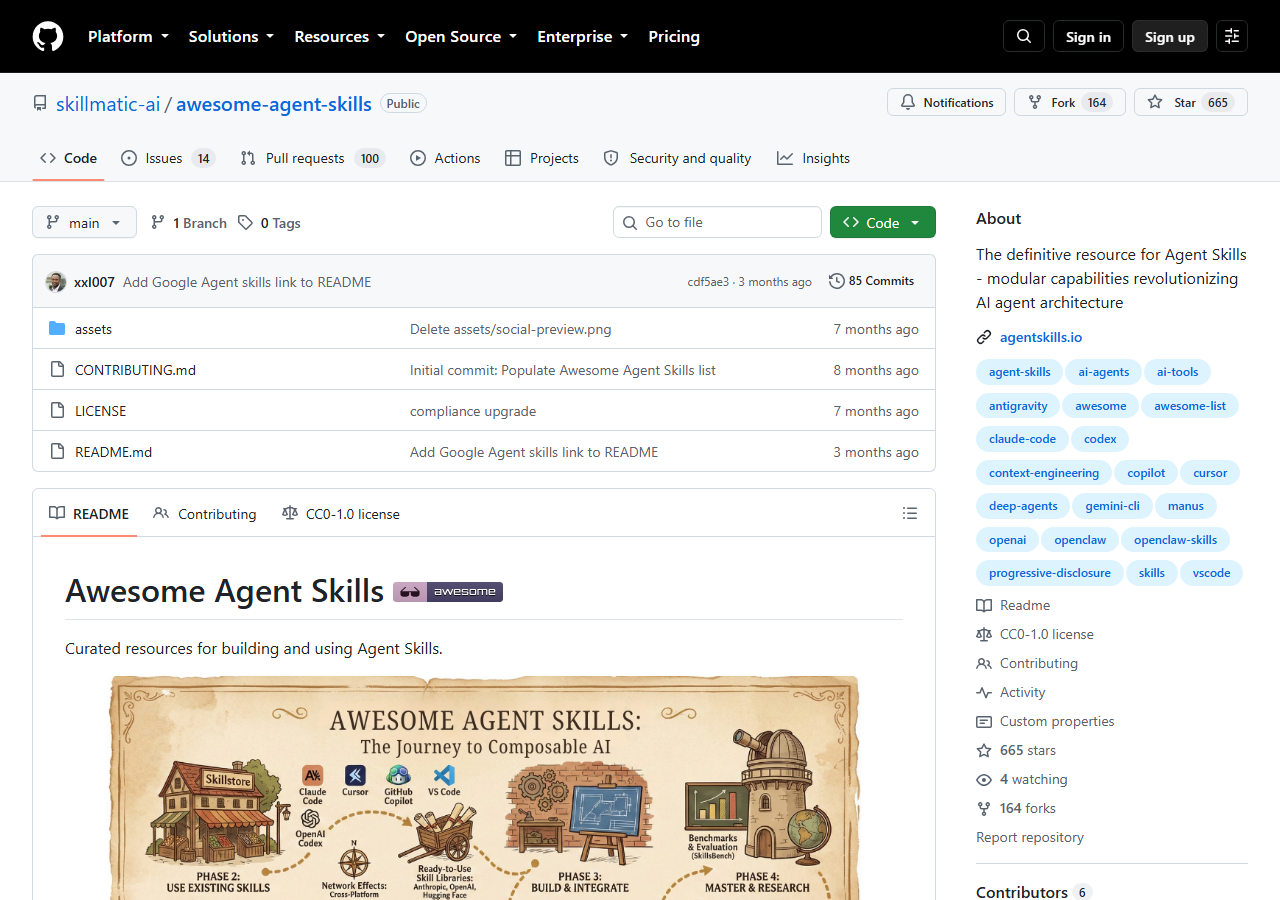Click the 164 forks icon in About
Image resolution: width=1280 pixels, height=900 pixels.
click(x=984, y=808)
